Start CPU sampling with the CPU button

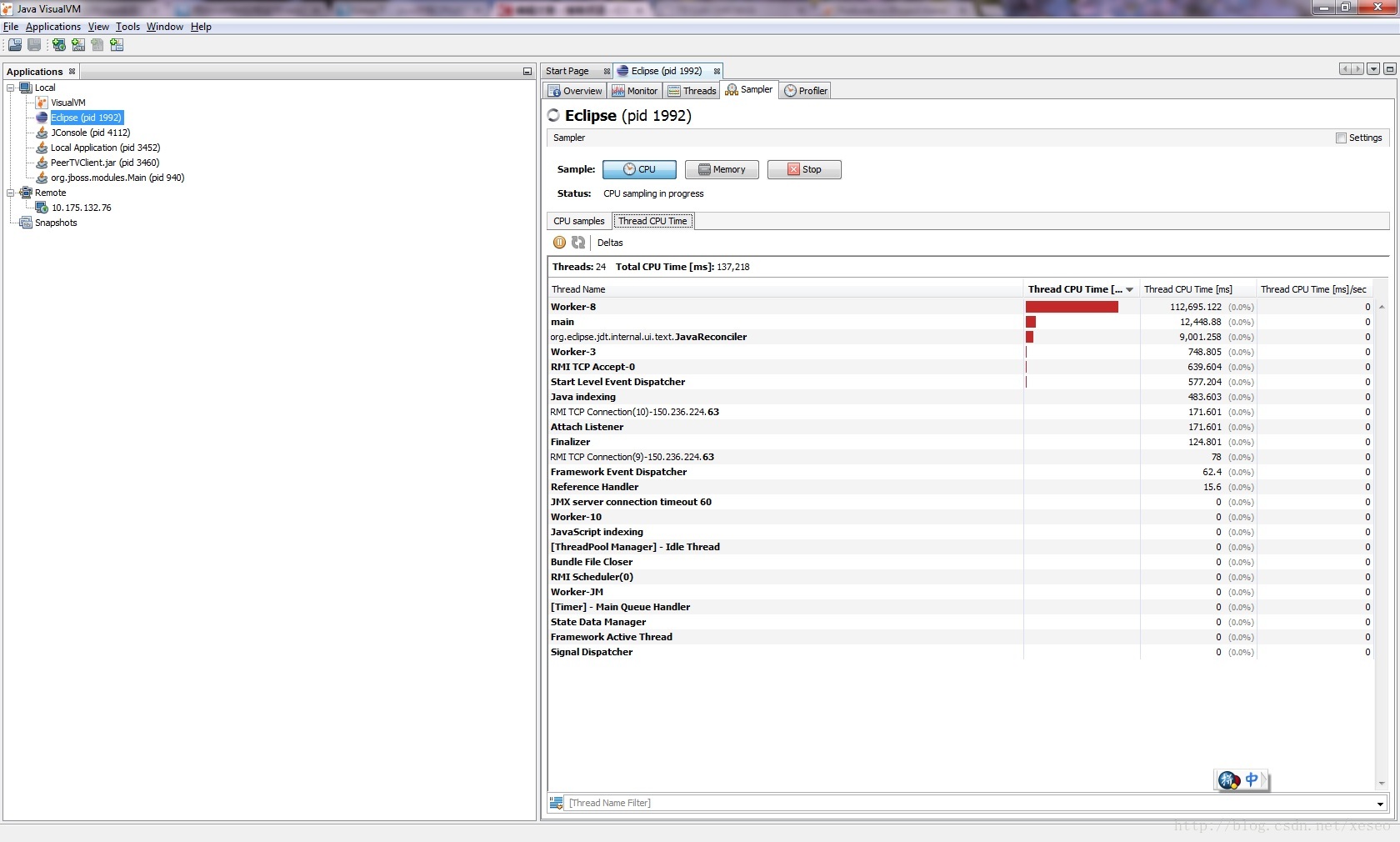pos(639,169)
